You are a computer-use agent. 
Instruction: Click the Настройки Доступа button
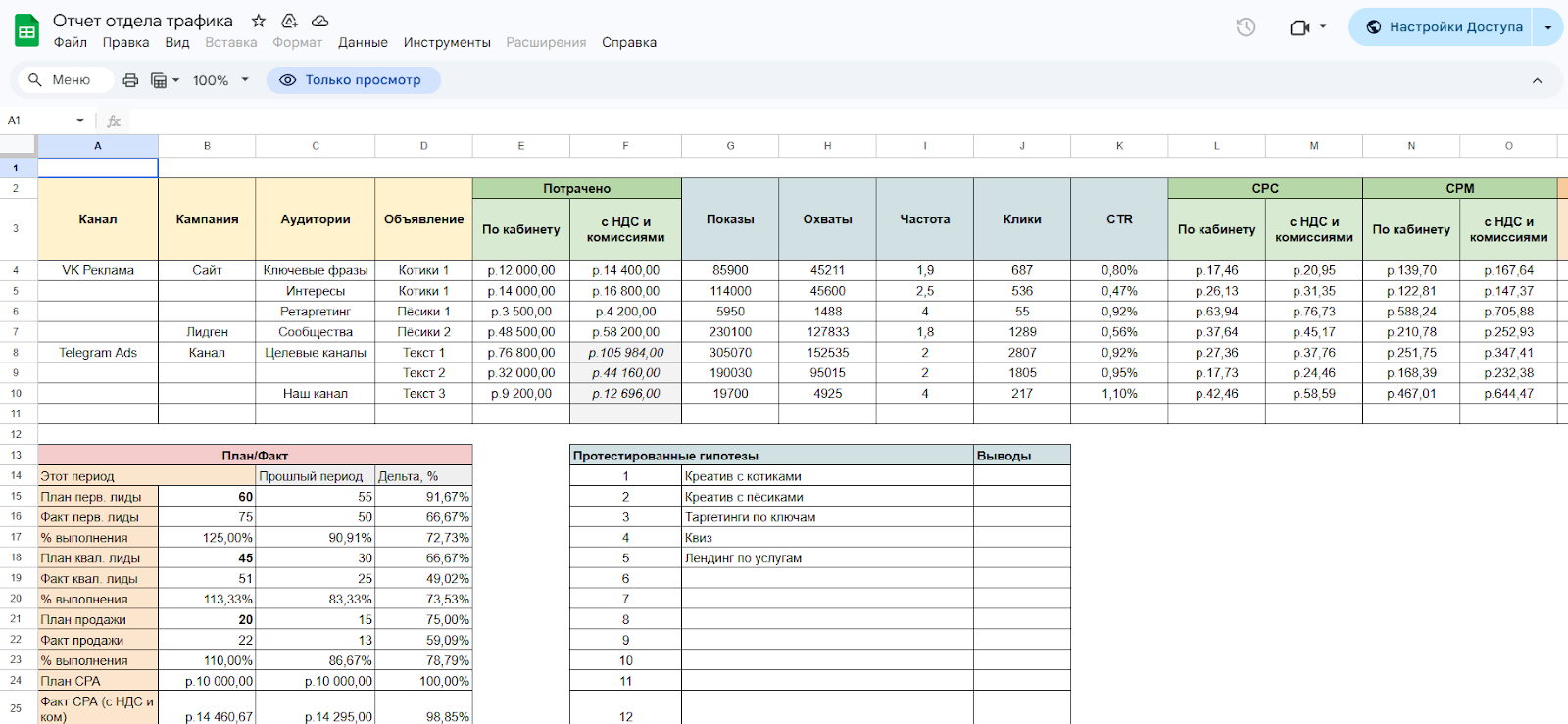click(x=1445, y=27)
